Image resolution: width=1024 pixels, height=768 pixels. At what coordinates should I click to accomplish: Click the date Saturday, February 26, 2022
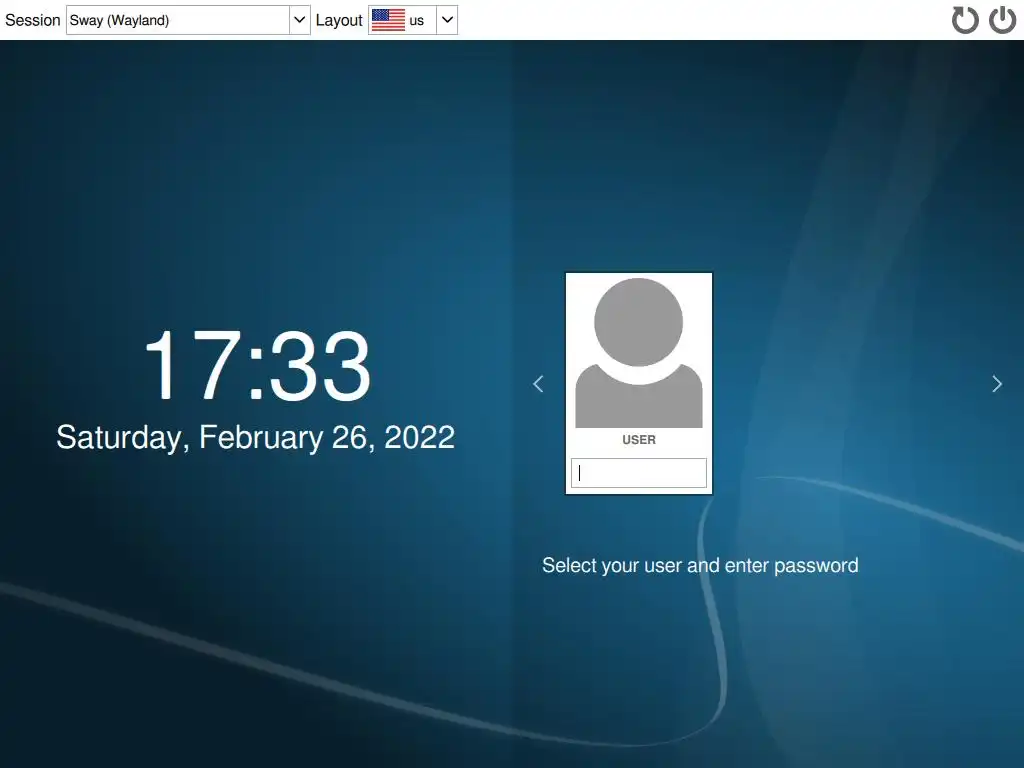point(255,437)
